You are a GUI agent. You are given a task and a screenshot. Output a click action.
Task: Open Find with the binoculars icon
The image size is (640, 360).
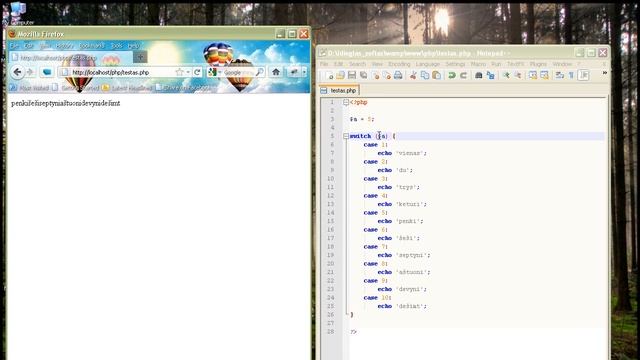click(x=479, y=75)
